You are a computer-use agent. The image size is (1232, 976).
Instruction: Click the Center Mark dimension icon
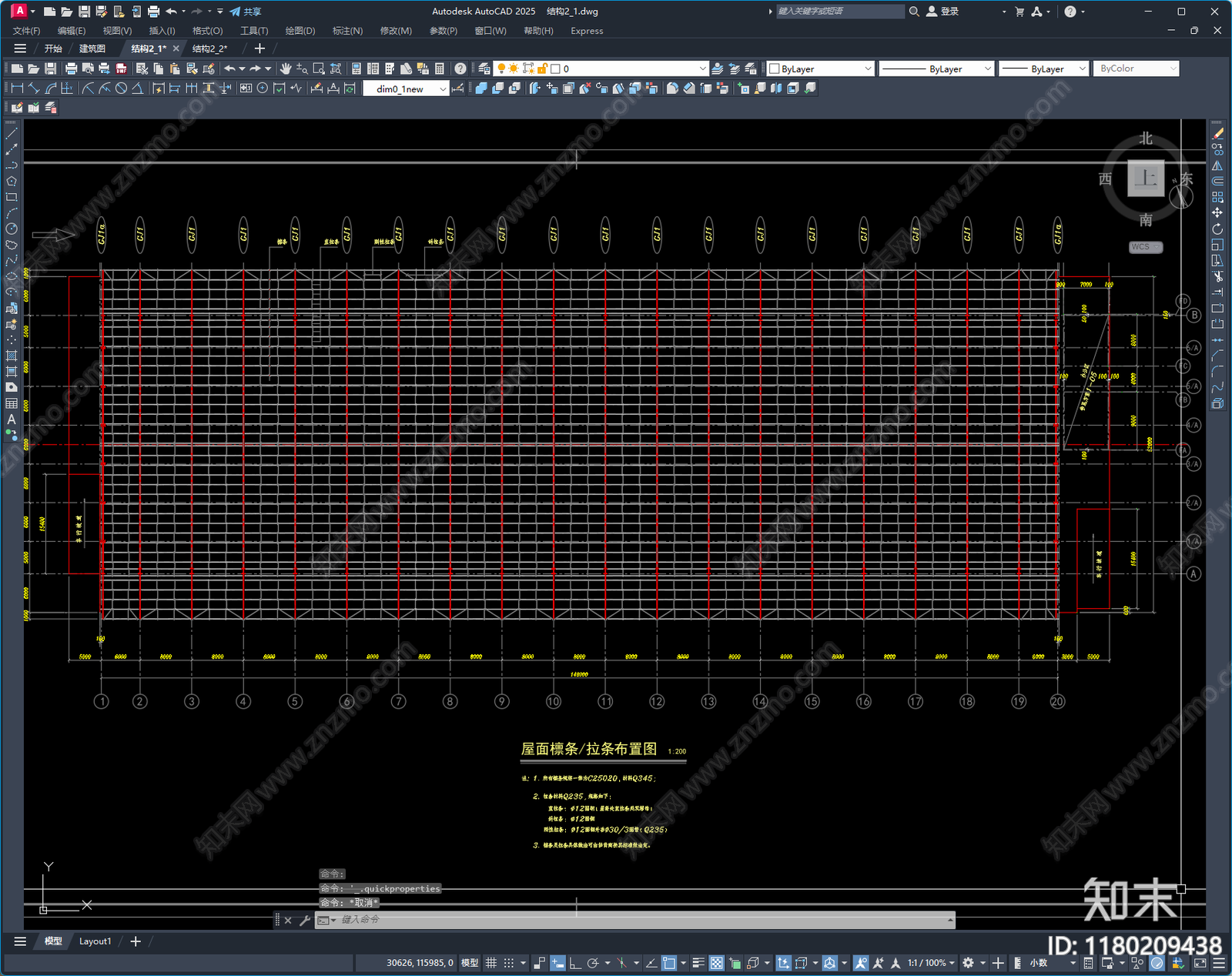coord(262,89)
